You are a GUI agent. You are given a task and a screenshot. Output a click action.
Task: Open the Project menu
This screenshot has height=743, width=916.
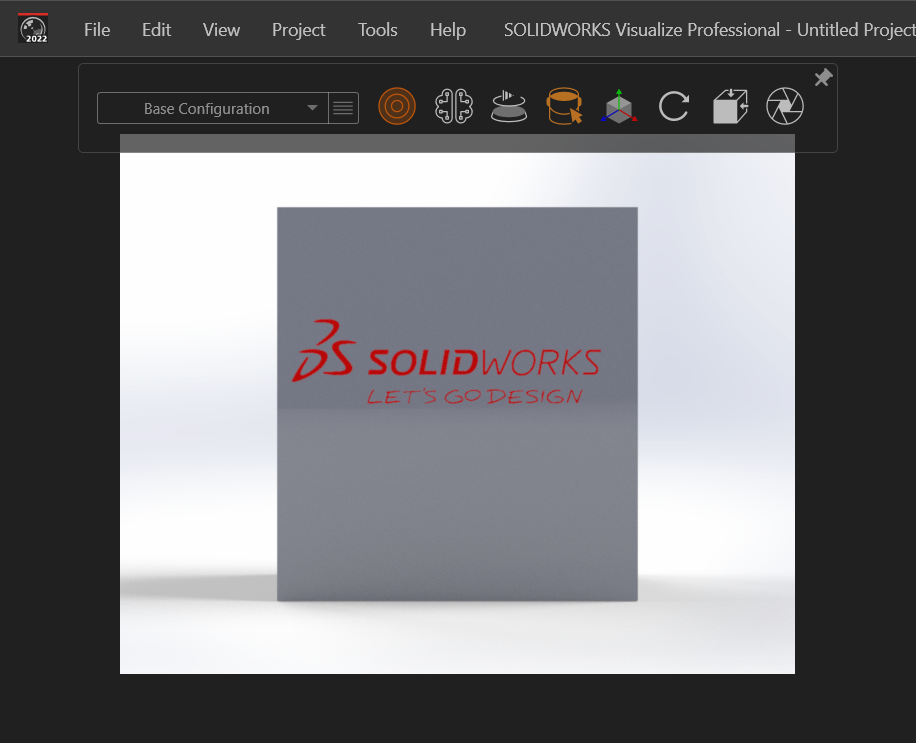[298, 30]
